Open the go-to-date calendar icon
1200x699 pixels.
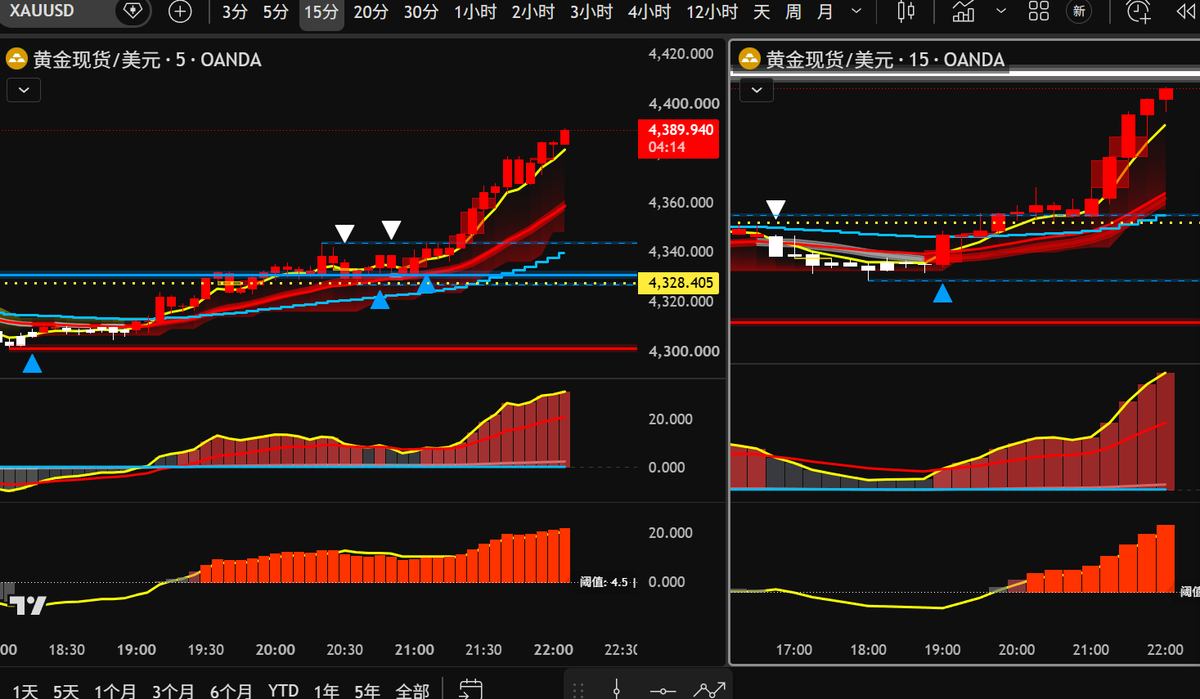pyautogui.click(x=471, y=689)
